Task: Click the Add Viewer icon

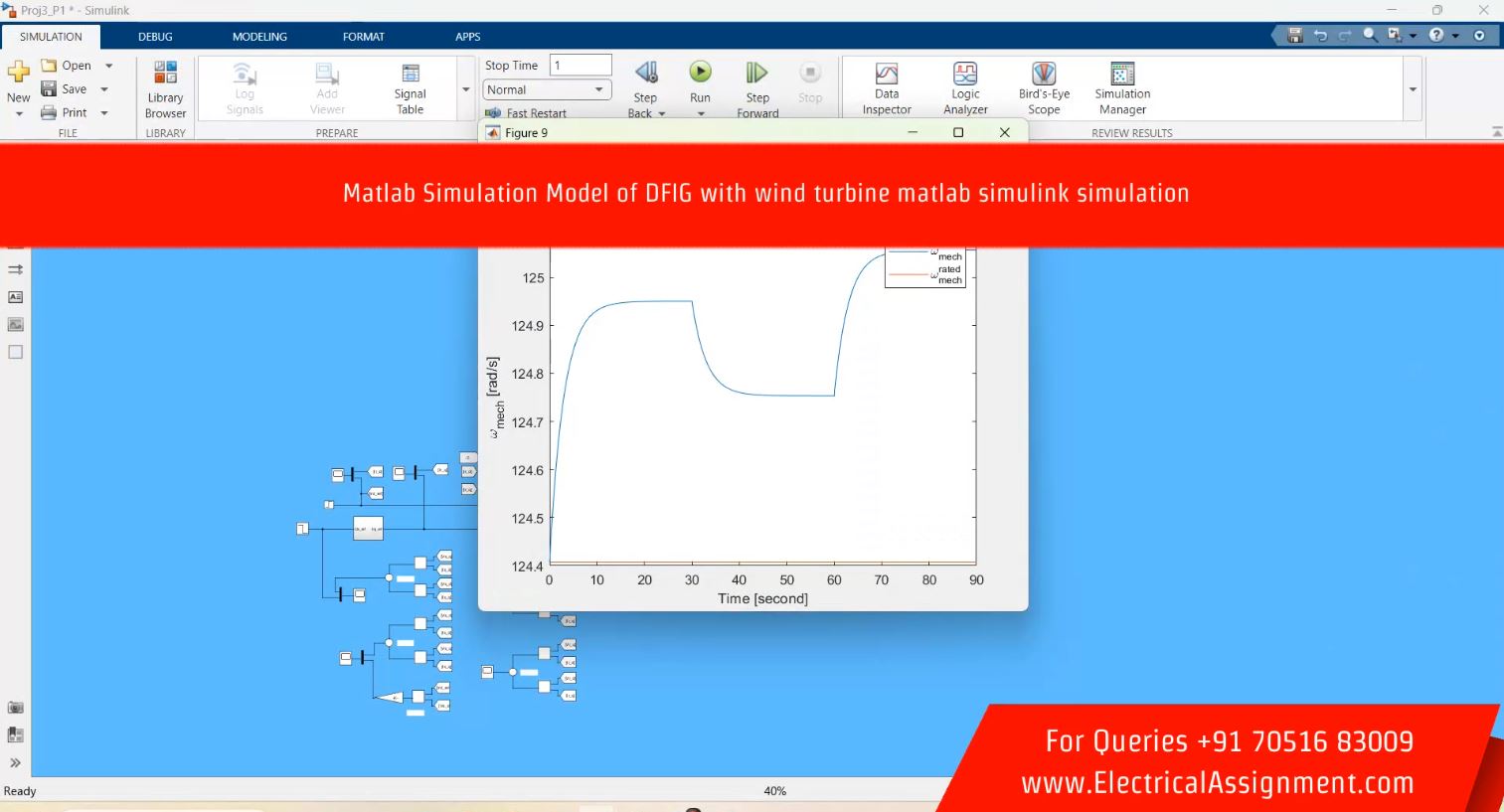Action: (x=327, y=74)
